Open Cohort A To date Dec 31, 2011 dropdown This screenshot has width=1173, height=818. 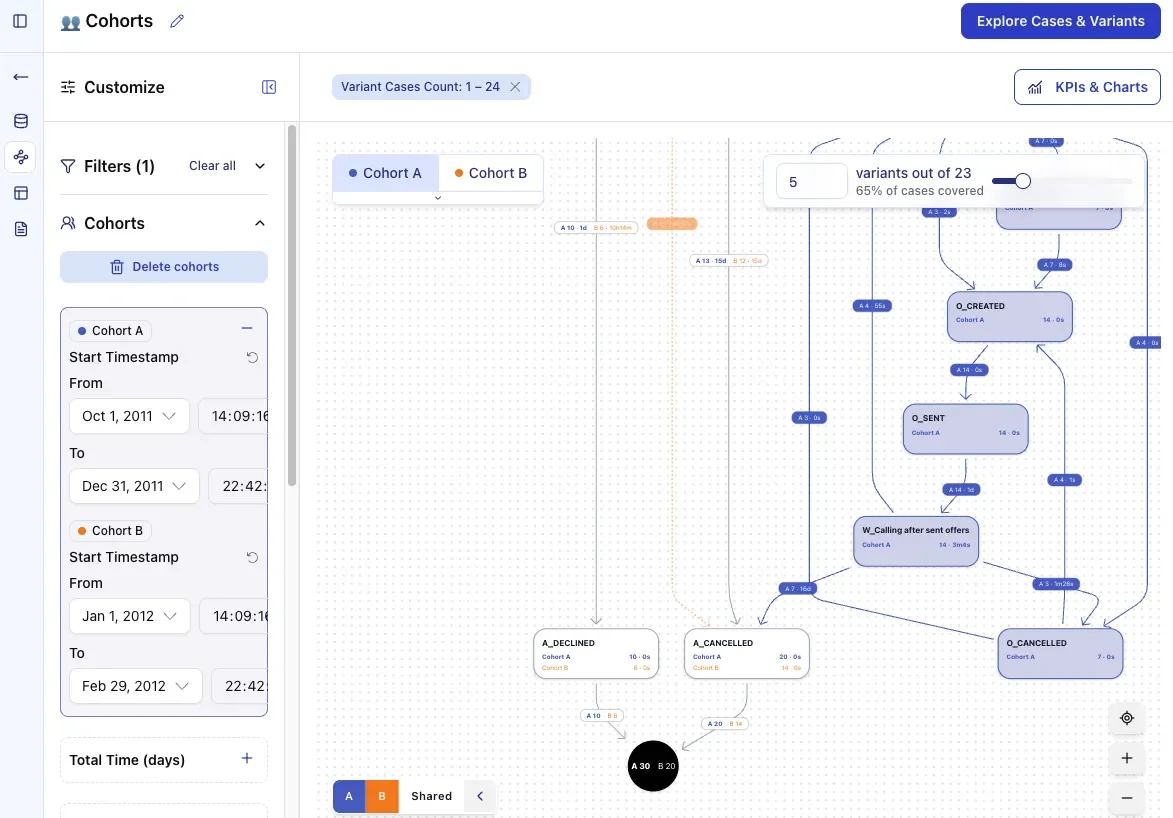pyautogui.click(x=135, y=486)
